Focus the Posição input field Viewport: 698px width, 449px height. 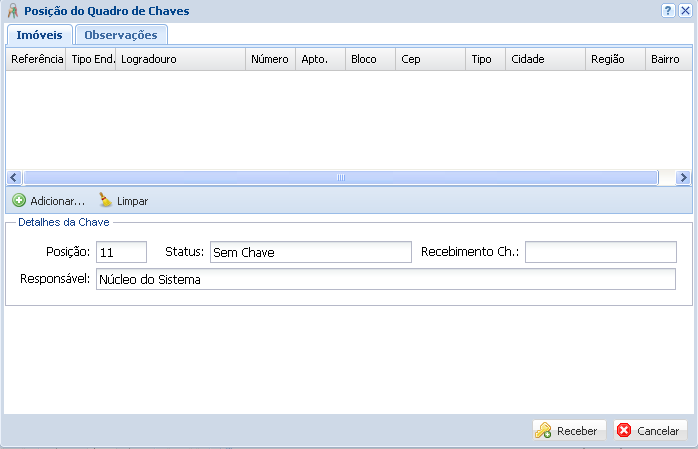121,252
